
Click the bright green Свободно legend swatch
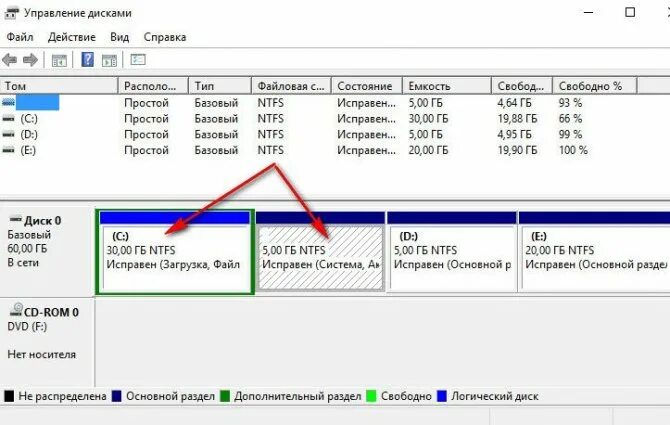click(x=371, y=396)
